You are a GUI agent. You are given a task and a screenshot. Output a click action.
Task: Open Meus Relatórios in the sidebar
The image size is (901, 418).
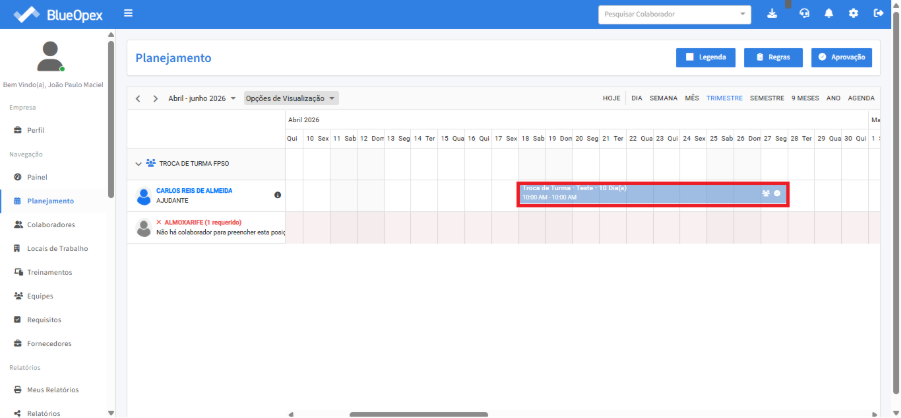(x=53, y=390)
